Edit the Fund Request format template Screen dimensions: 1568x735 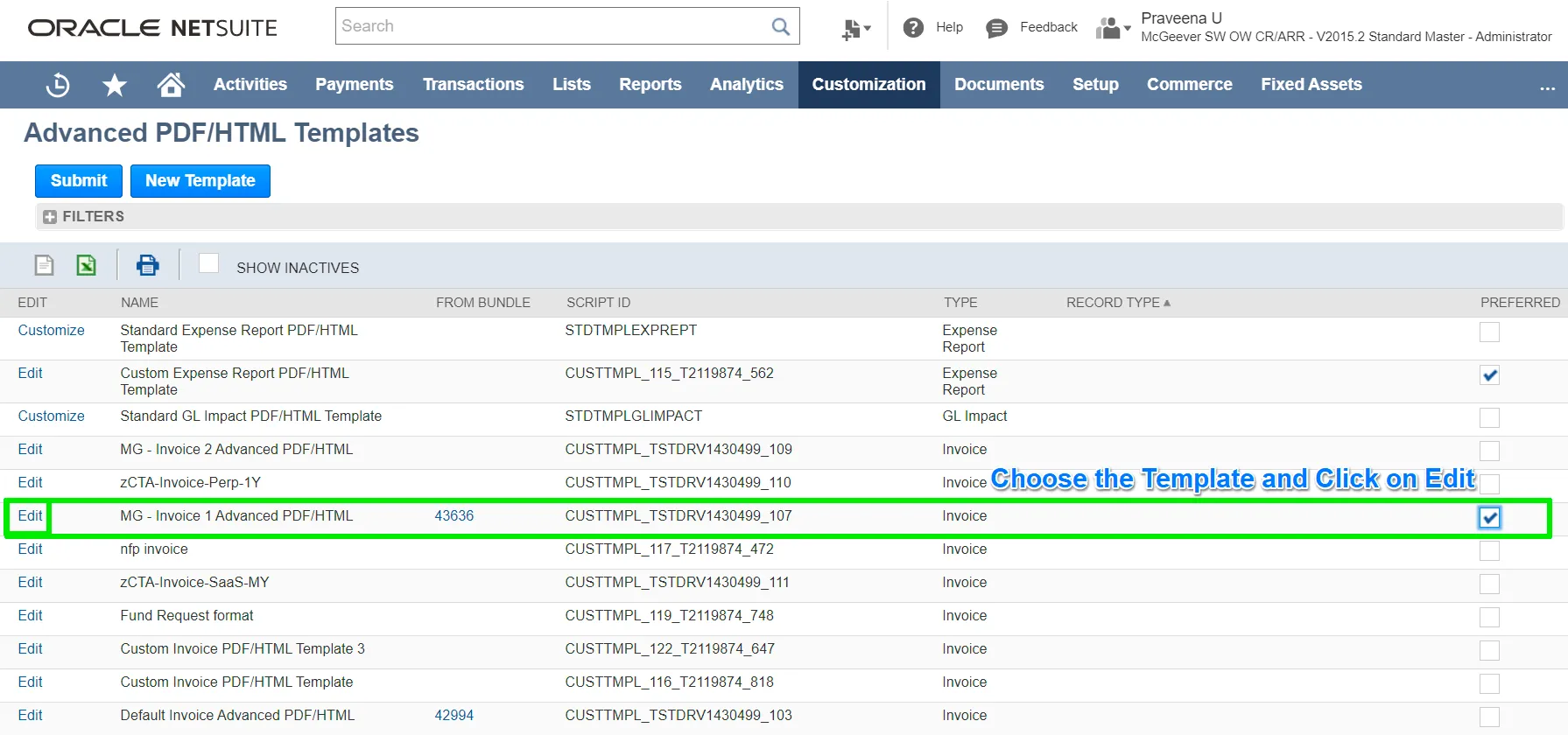click(30, 616)
